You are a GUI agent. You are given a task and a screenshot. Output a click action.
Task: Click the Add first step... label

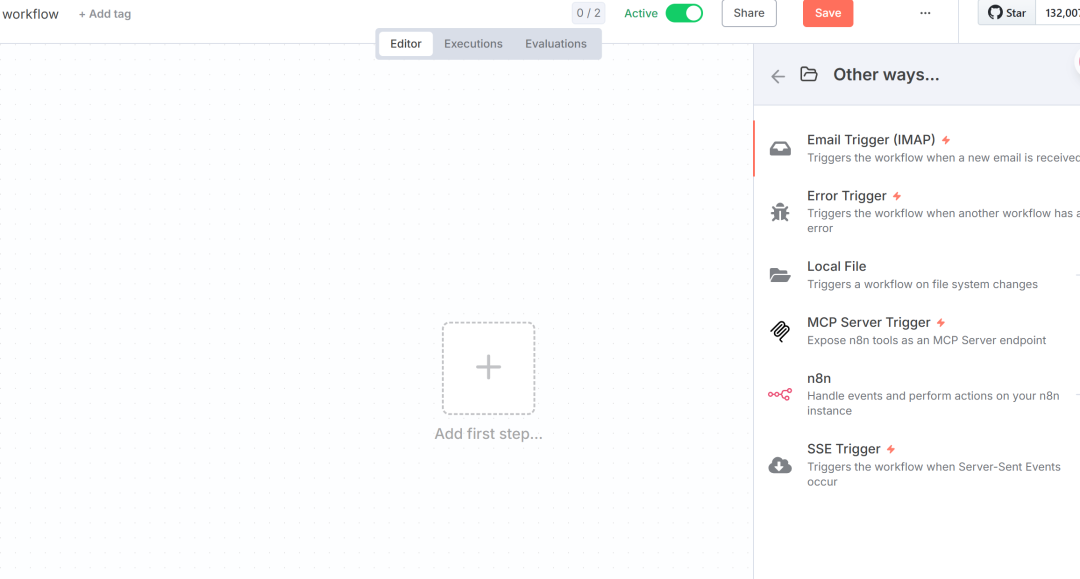tap(488, 434)
